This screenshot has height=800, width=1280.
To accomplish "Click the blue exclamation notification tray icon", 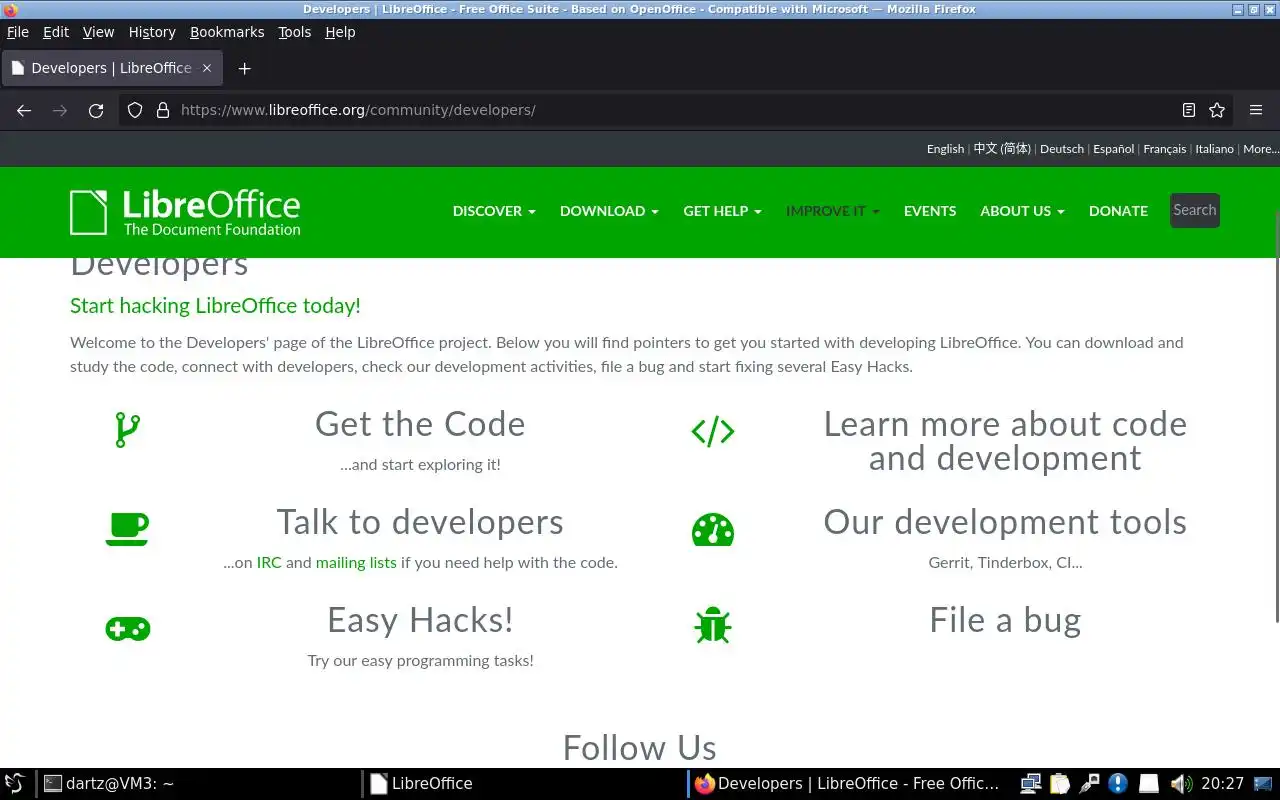I will [x=1118, y=783].
